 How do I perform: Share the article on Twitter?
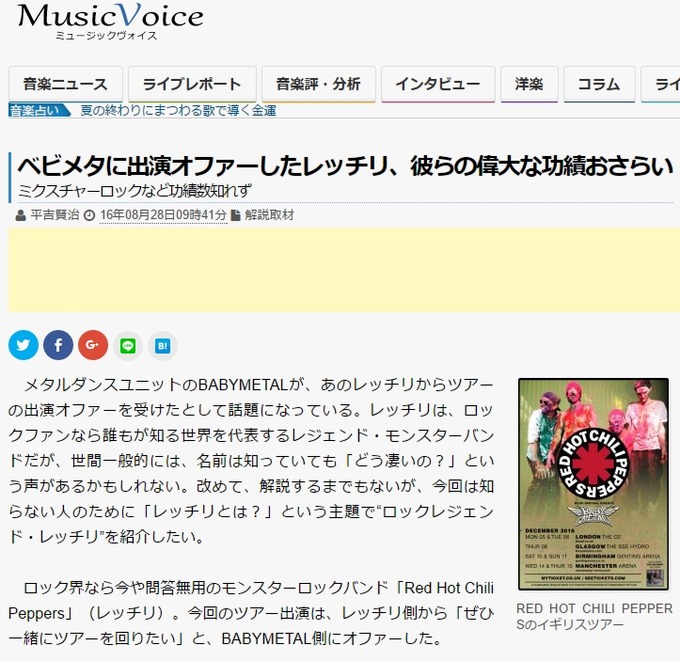tap(23, 345)
